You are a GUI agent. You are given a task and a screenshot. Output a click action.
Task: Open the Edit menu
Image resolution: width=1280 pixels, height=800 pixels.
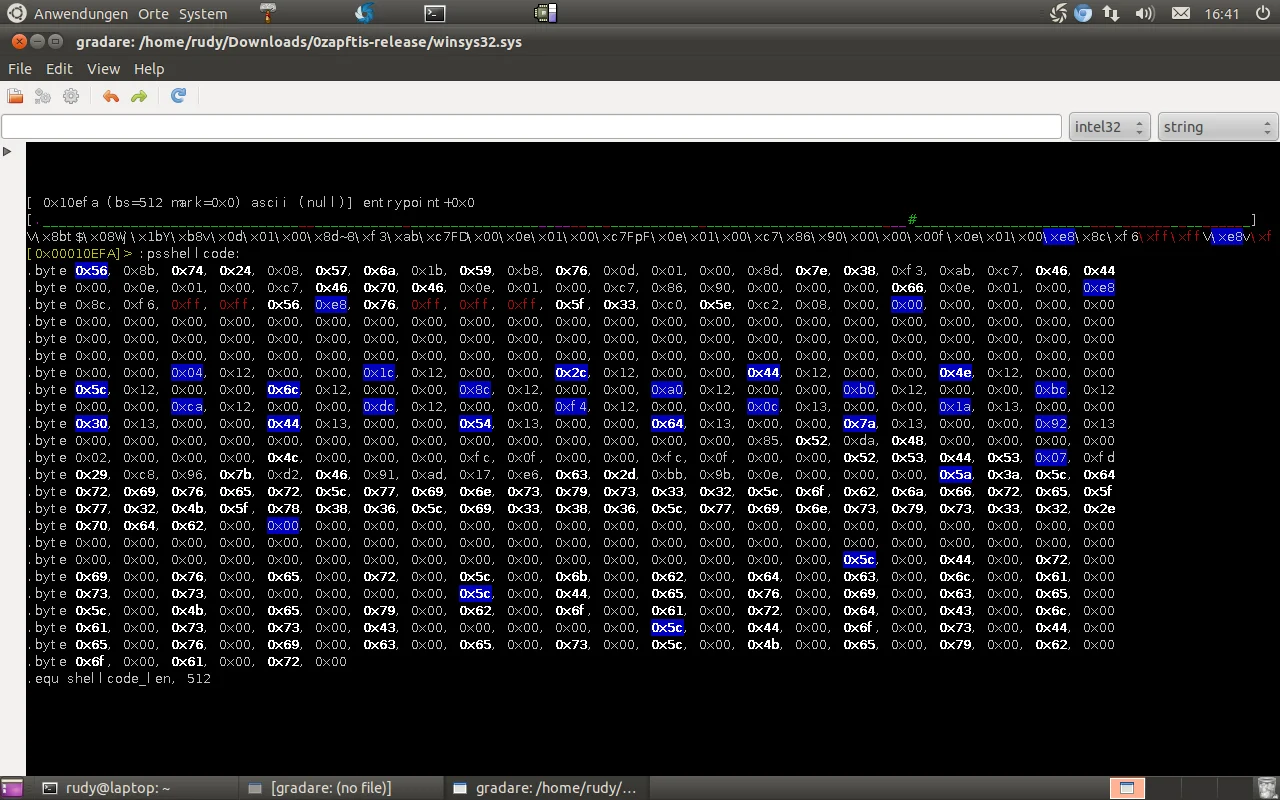(x=59, y=69)
